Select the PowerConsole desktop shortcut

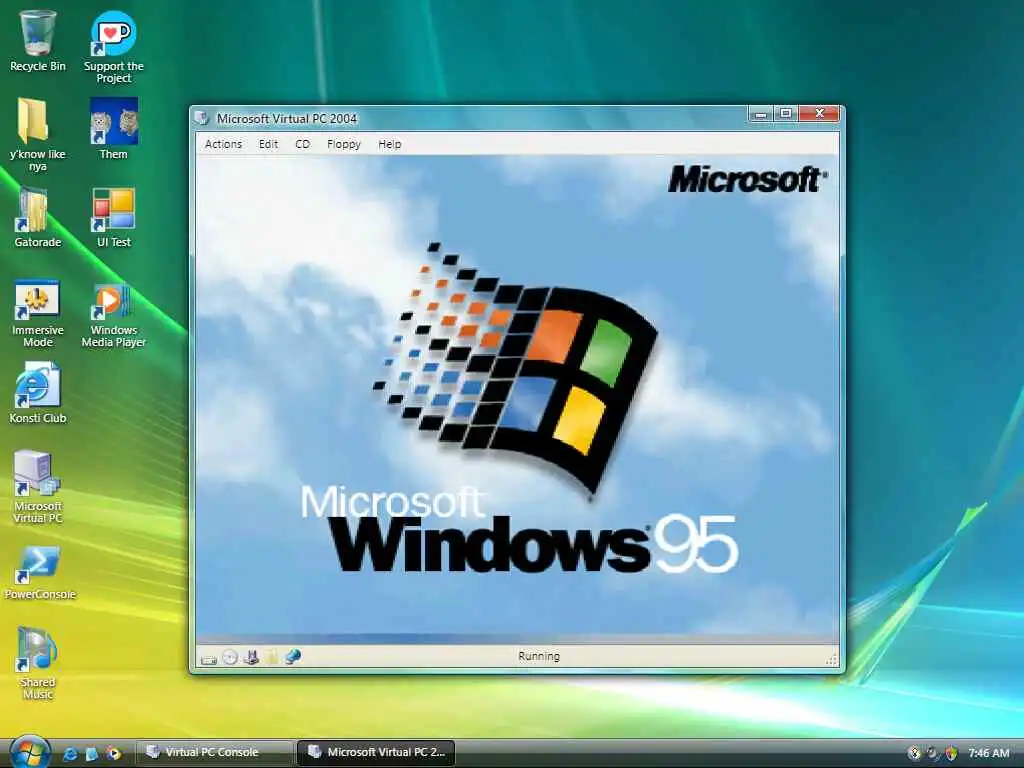tap(39, 571)
